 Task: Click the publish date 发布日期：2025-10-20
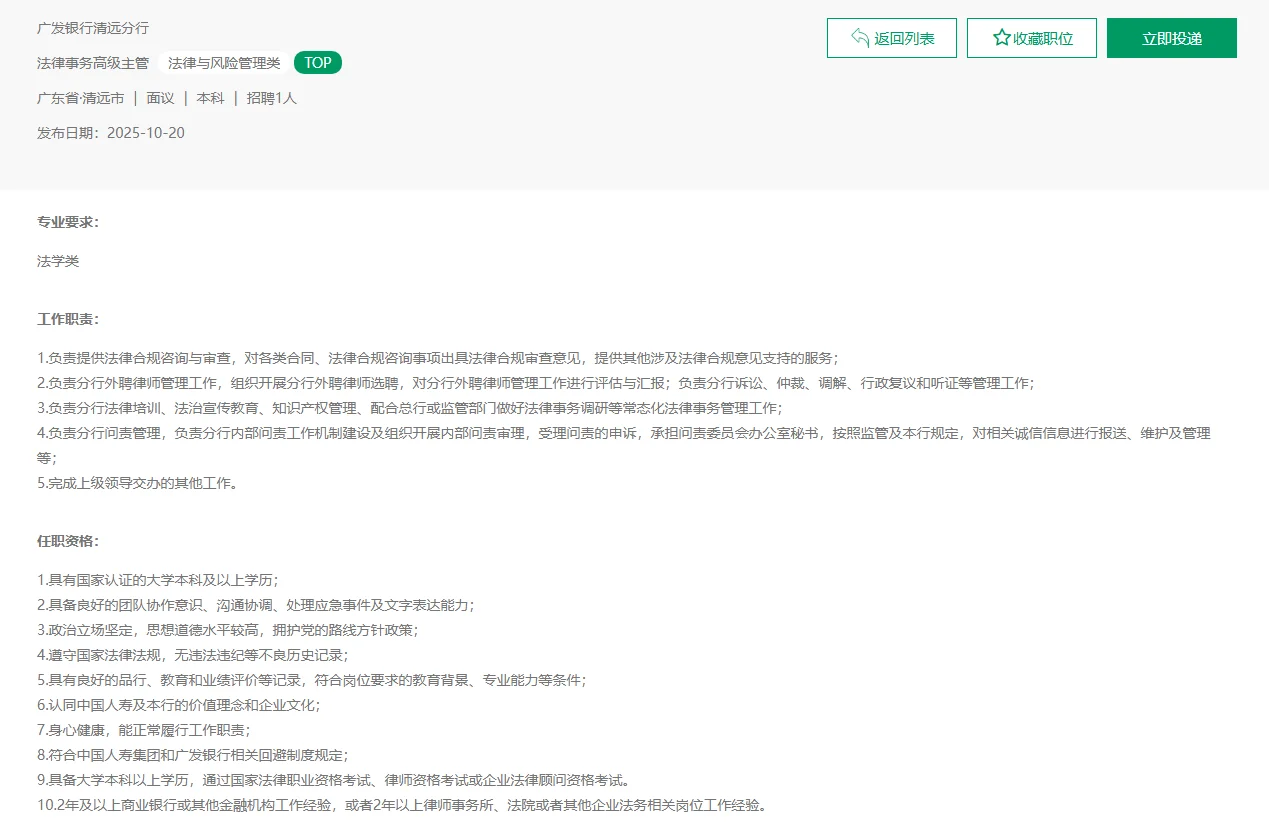tap(111, 133)
